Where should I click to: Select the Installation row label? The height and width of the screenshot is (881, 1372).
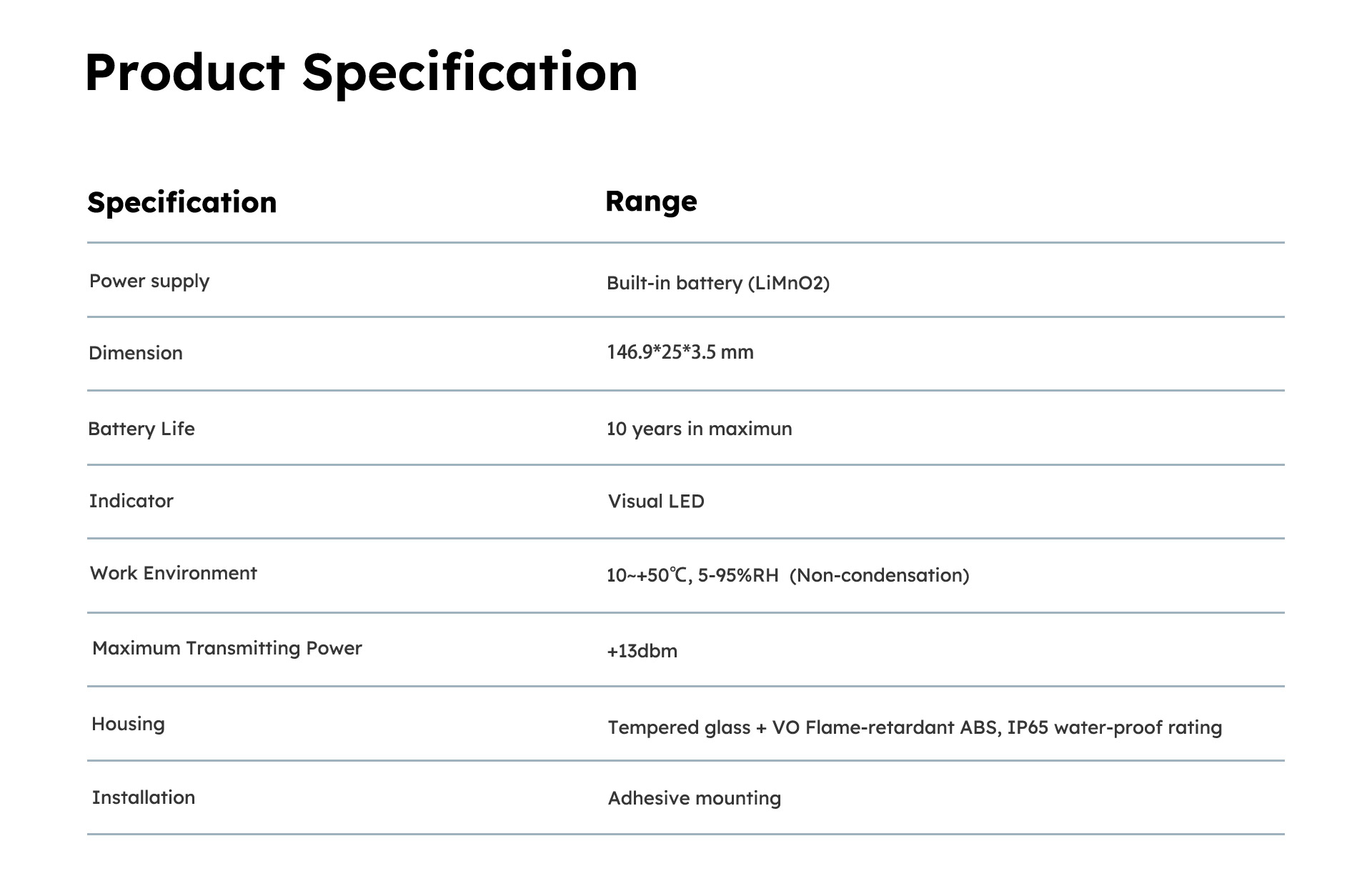click(144, 797)
